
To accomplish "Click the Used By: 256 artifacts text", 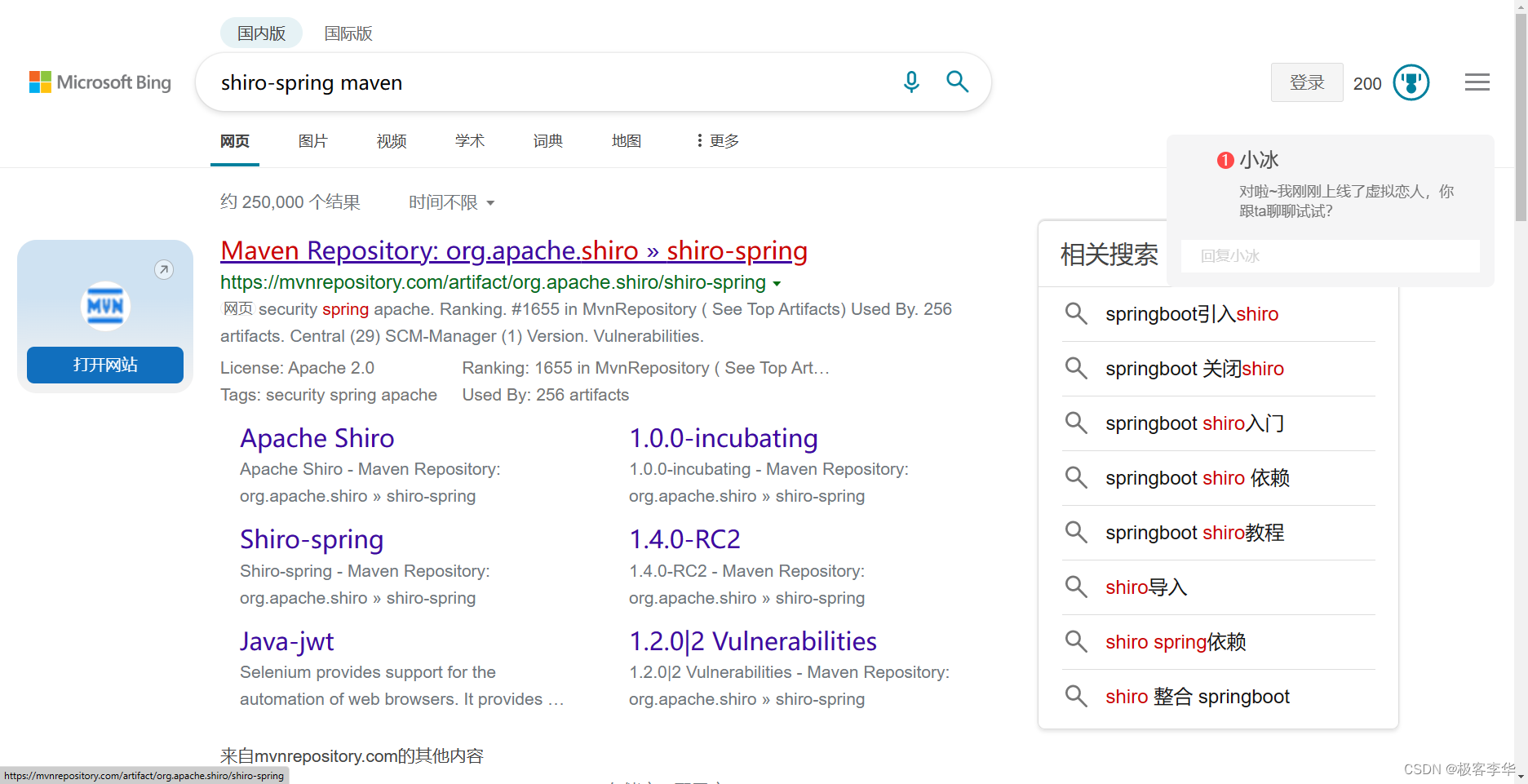I will tap(546, 395).
